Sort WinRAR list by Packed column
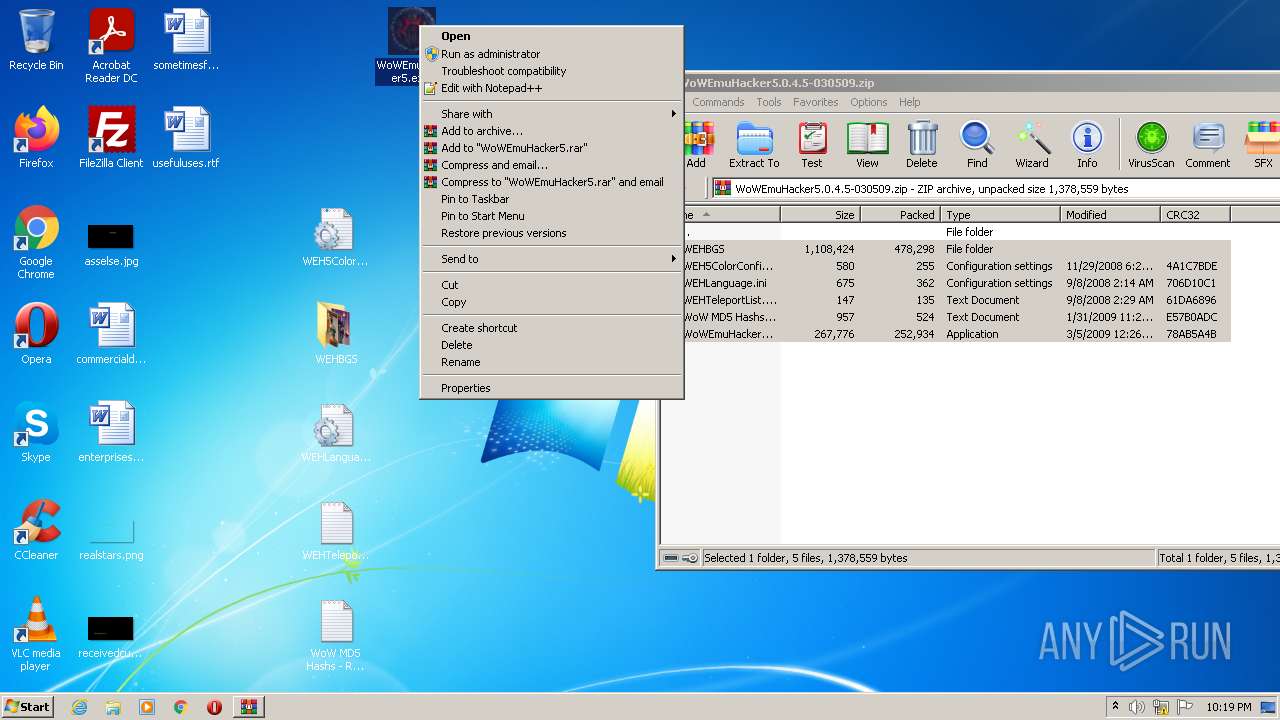This screenshot has height=720, width=1280. (900, 215)
